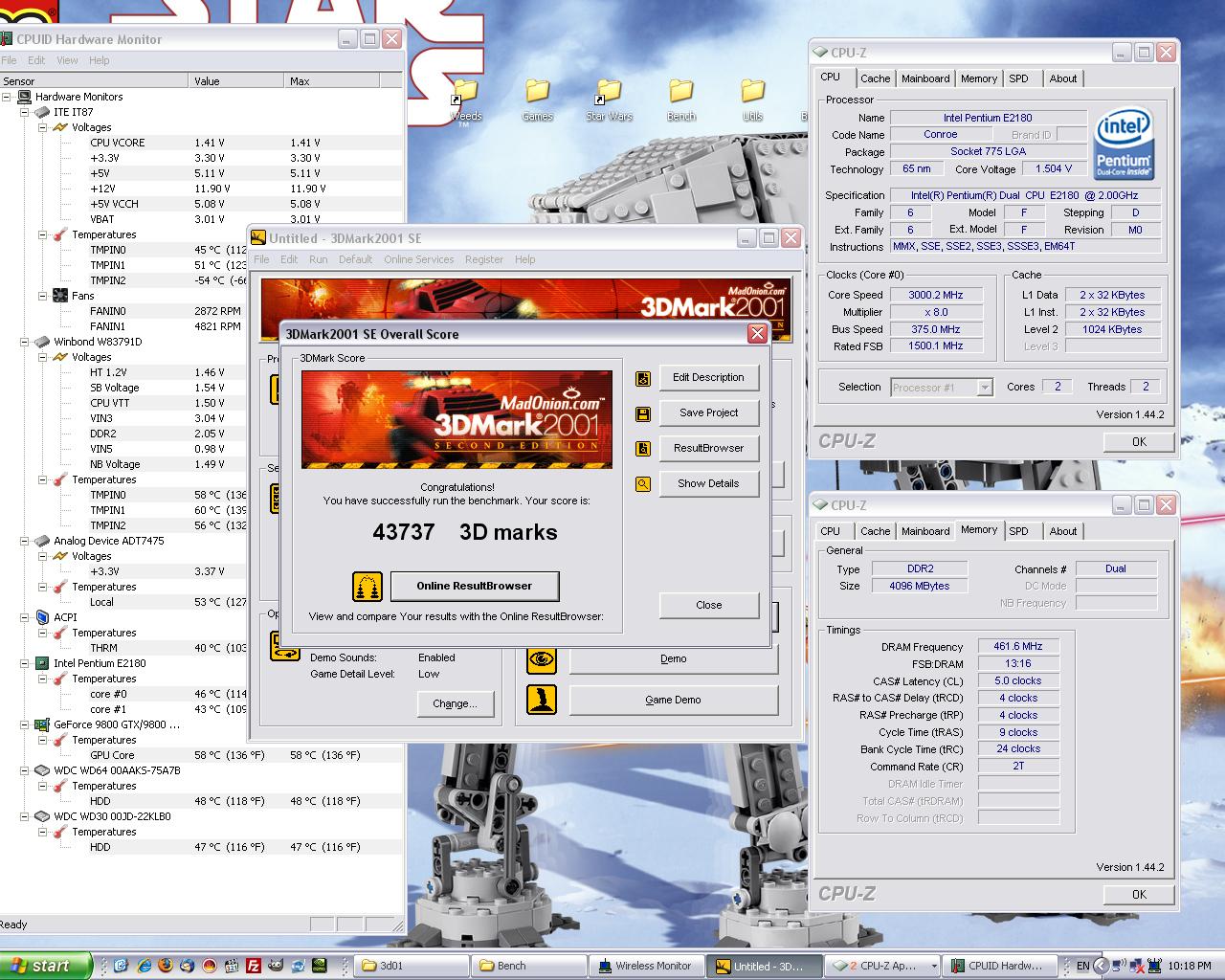The width and height of the screenshot is (1225, 980).
Task: Launch Firefox from the quick launch bar
Action: [x=166, y=966]
